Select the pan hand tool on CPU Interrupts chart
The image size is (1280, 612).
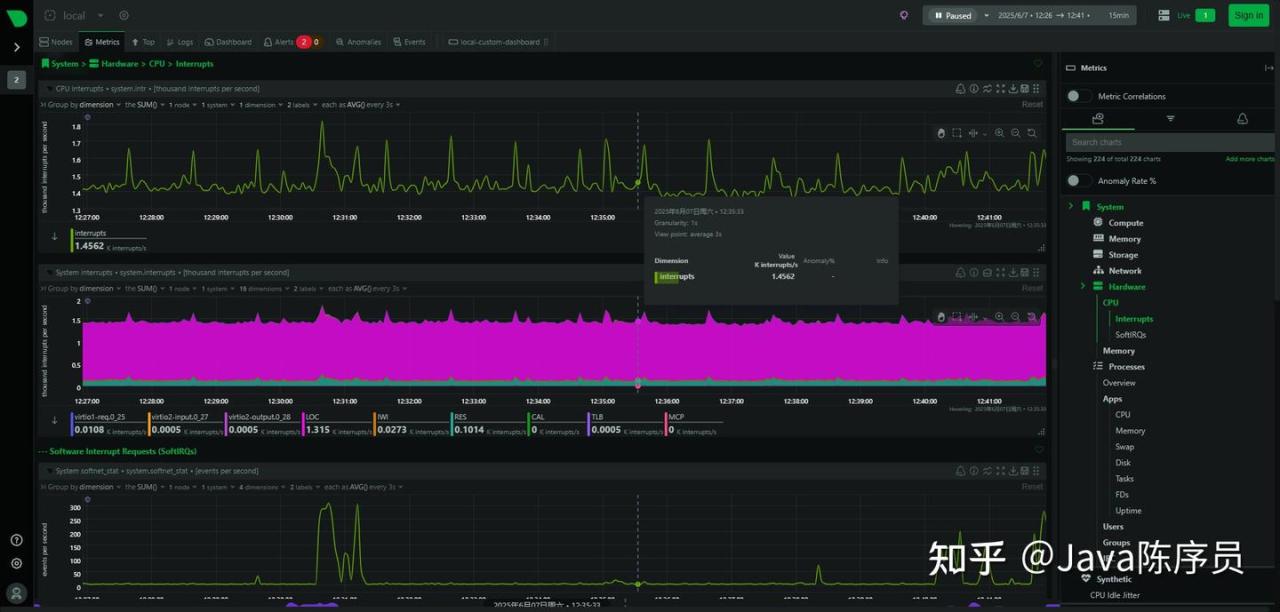pos(941,133)
